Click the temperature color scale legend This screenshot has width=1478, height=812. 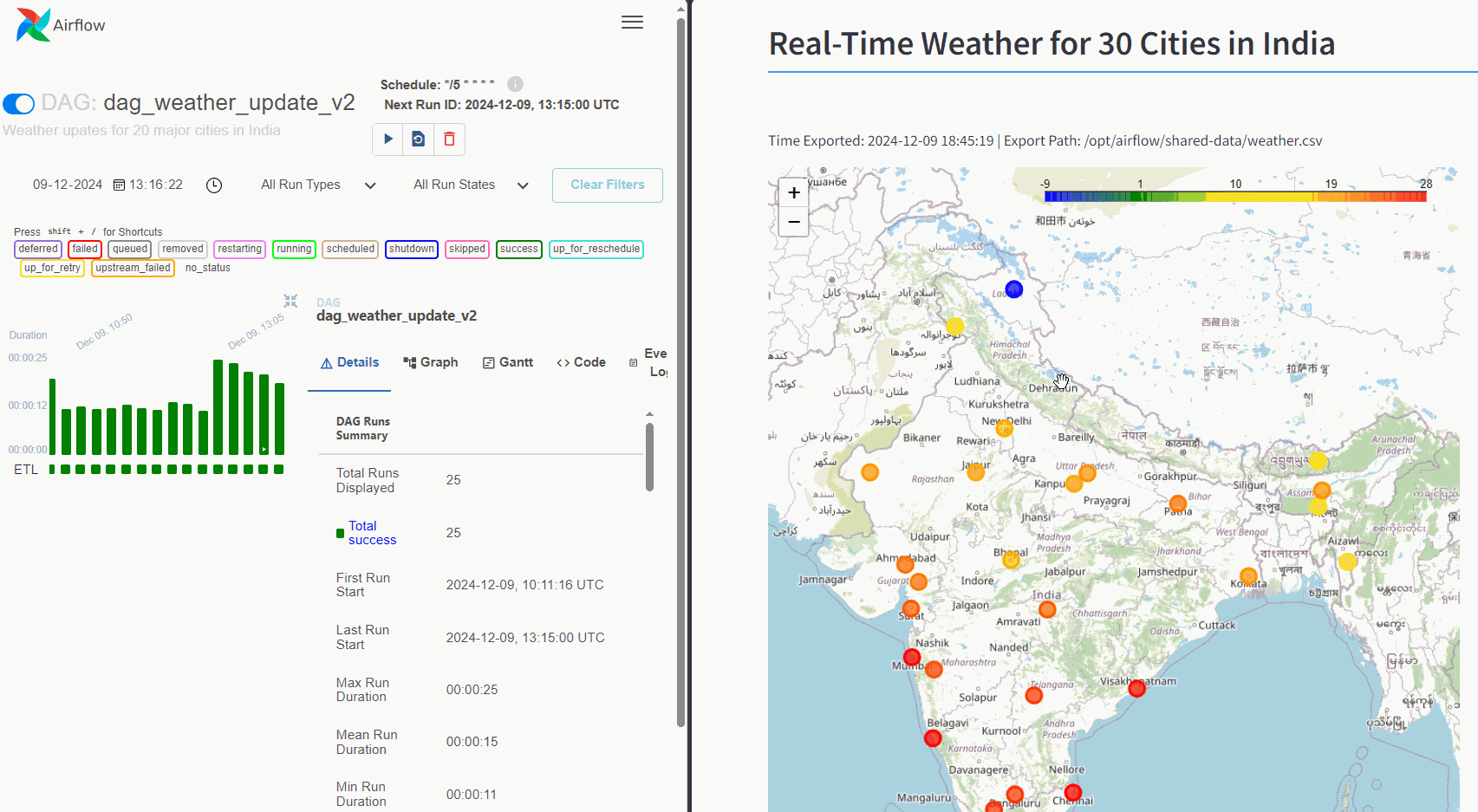click(x=1235, y=197)
